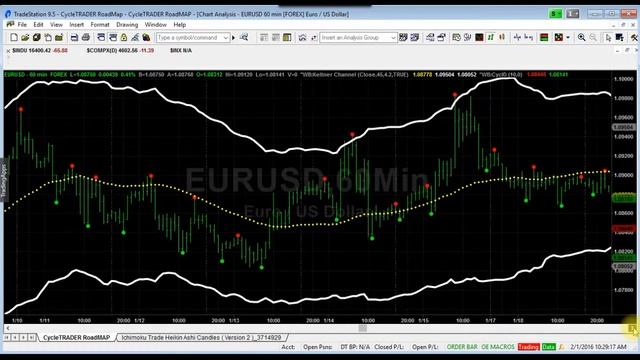Click the green candlestick bars icon

(x=491, y=38)
